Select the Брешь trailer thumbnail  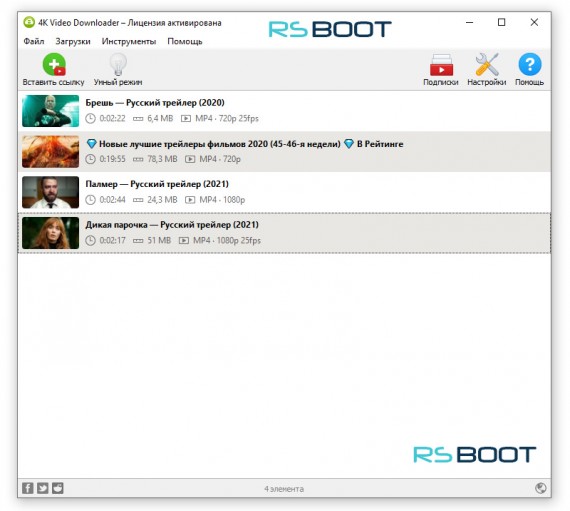51,111
